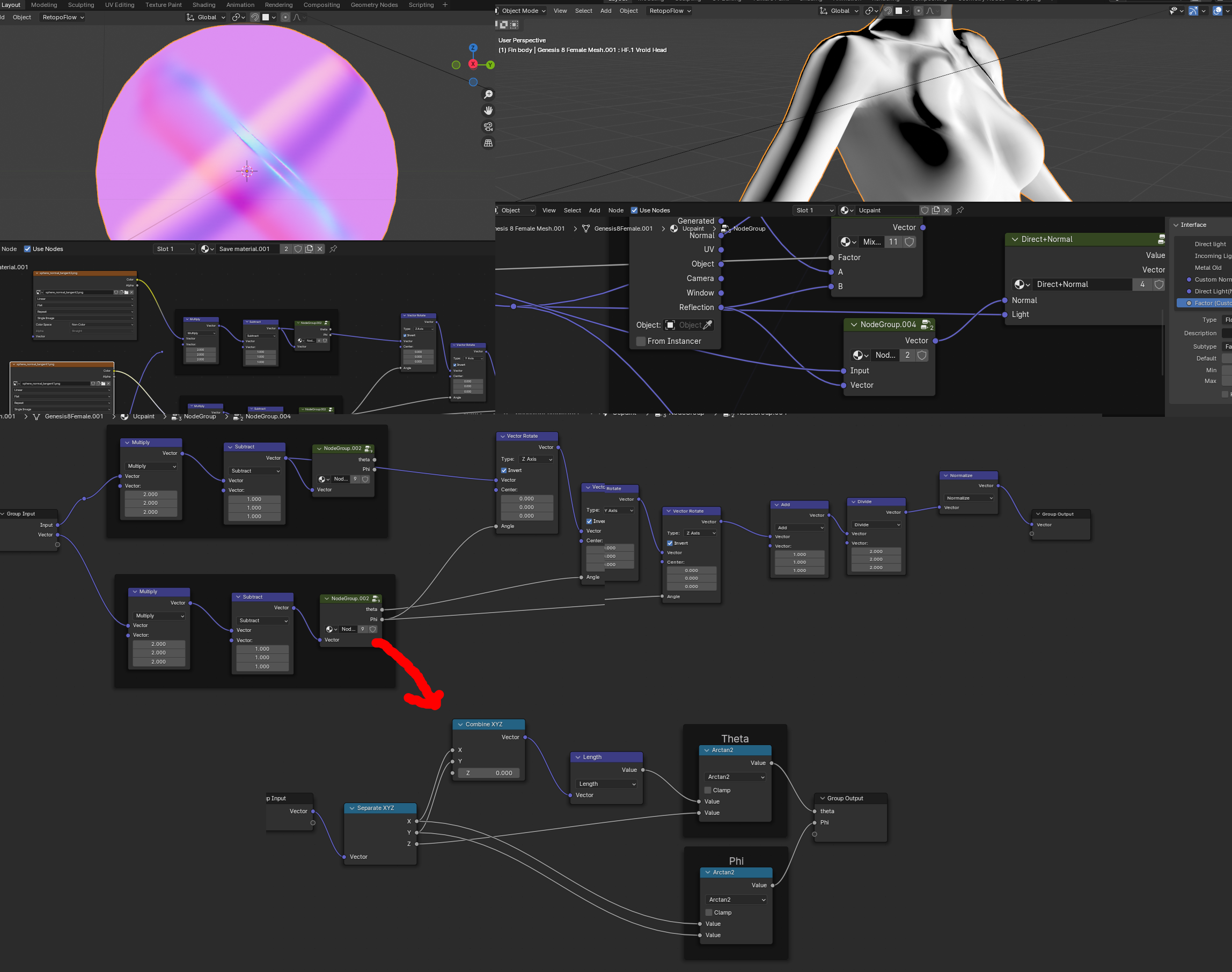Click the user count 11 on the Mix node
Screen dimensions: 1232x972
tap(893, 242)
